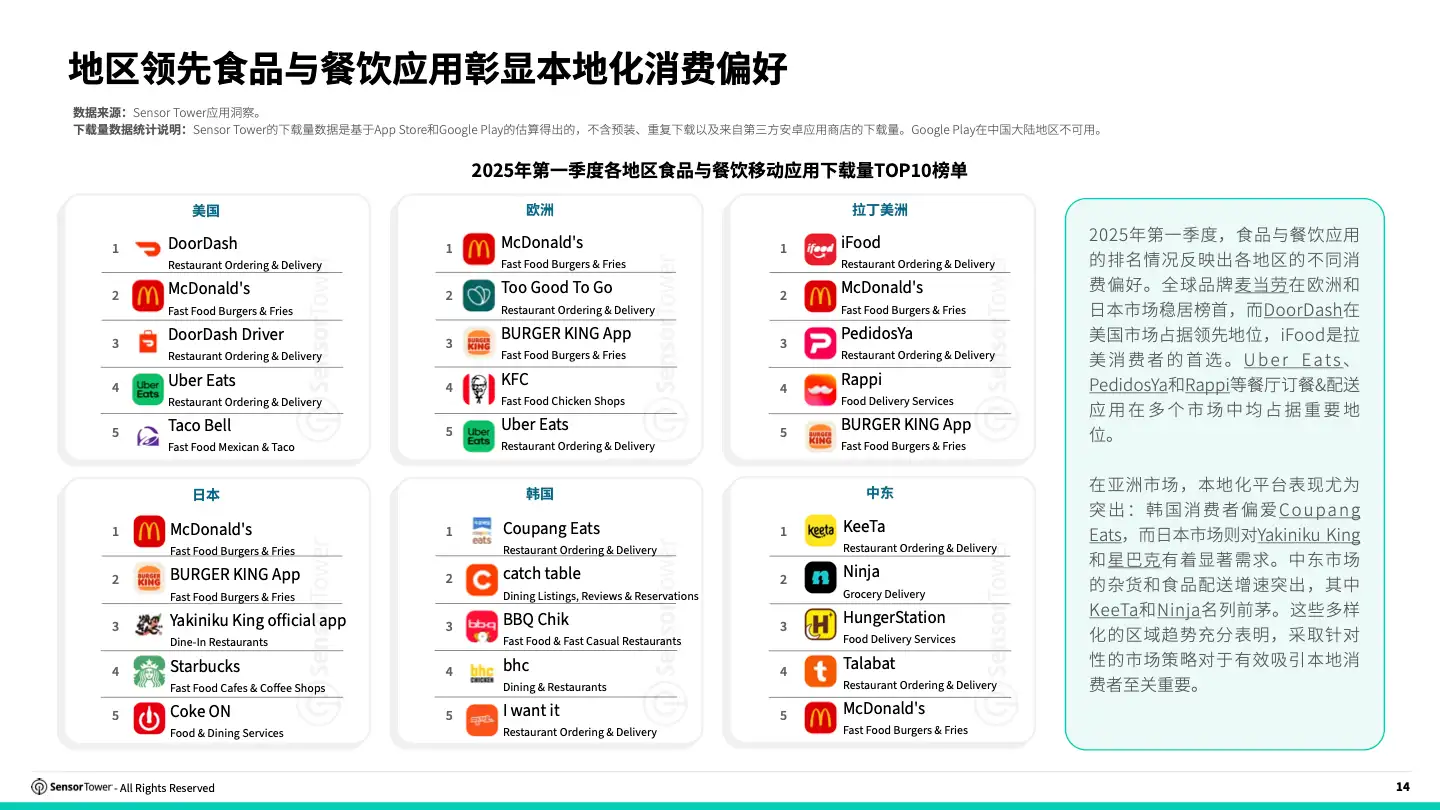Click the Too Good To Go app icon
Image resolution: width=1440 pixels, height=810 pixels.
[x=479, y=295]
